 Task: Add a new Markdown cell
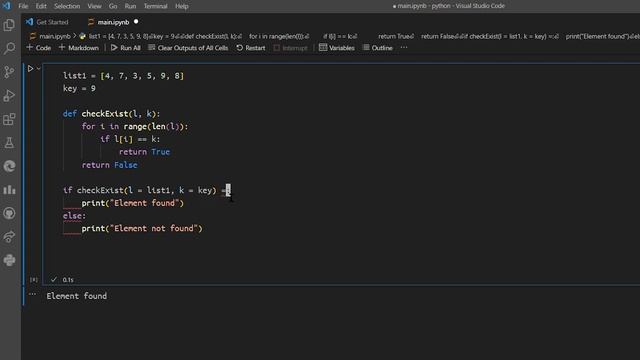pos(79,48)
